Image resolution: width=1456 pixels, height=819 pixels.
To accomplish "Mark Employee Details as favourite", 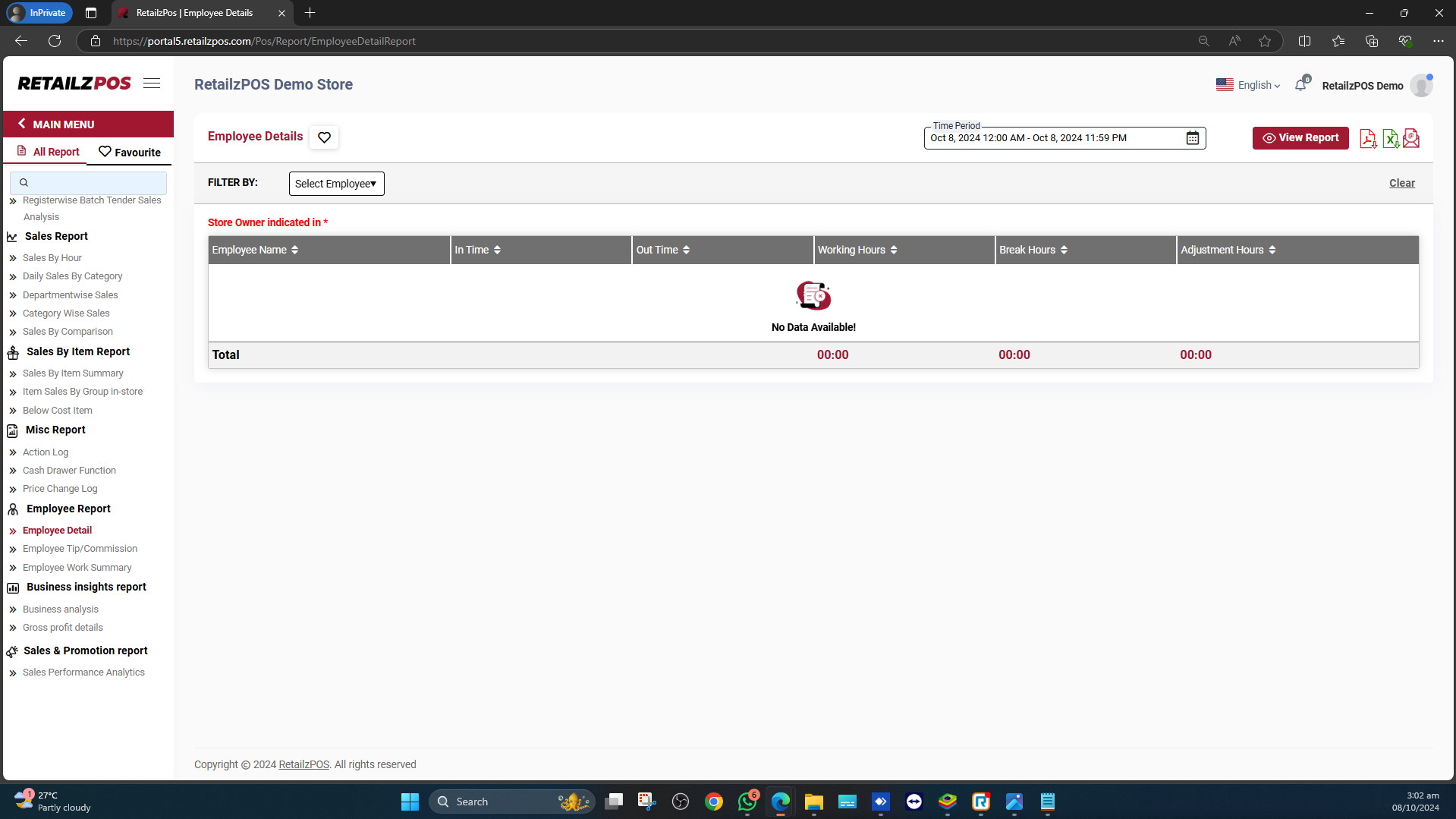I will point(324,137).
